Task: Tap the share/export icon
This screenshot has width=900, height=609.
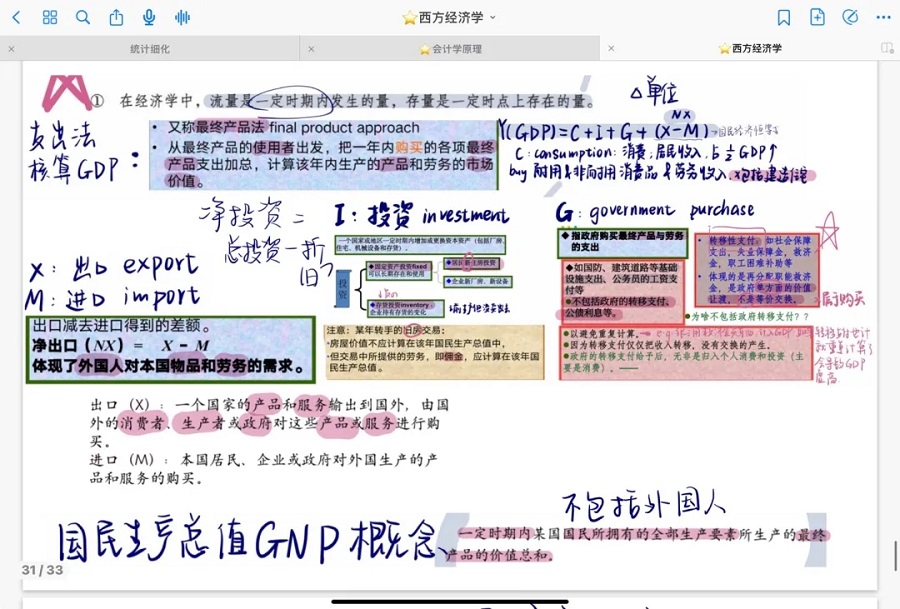Action: point(116,17)
